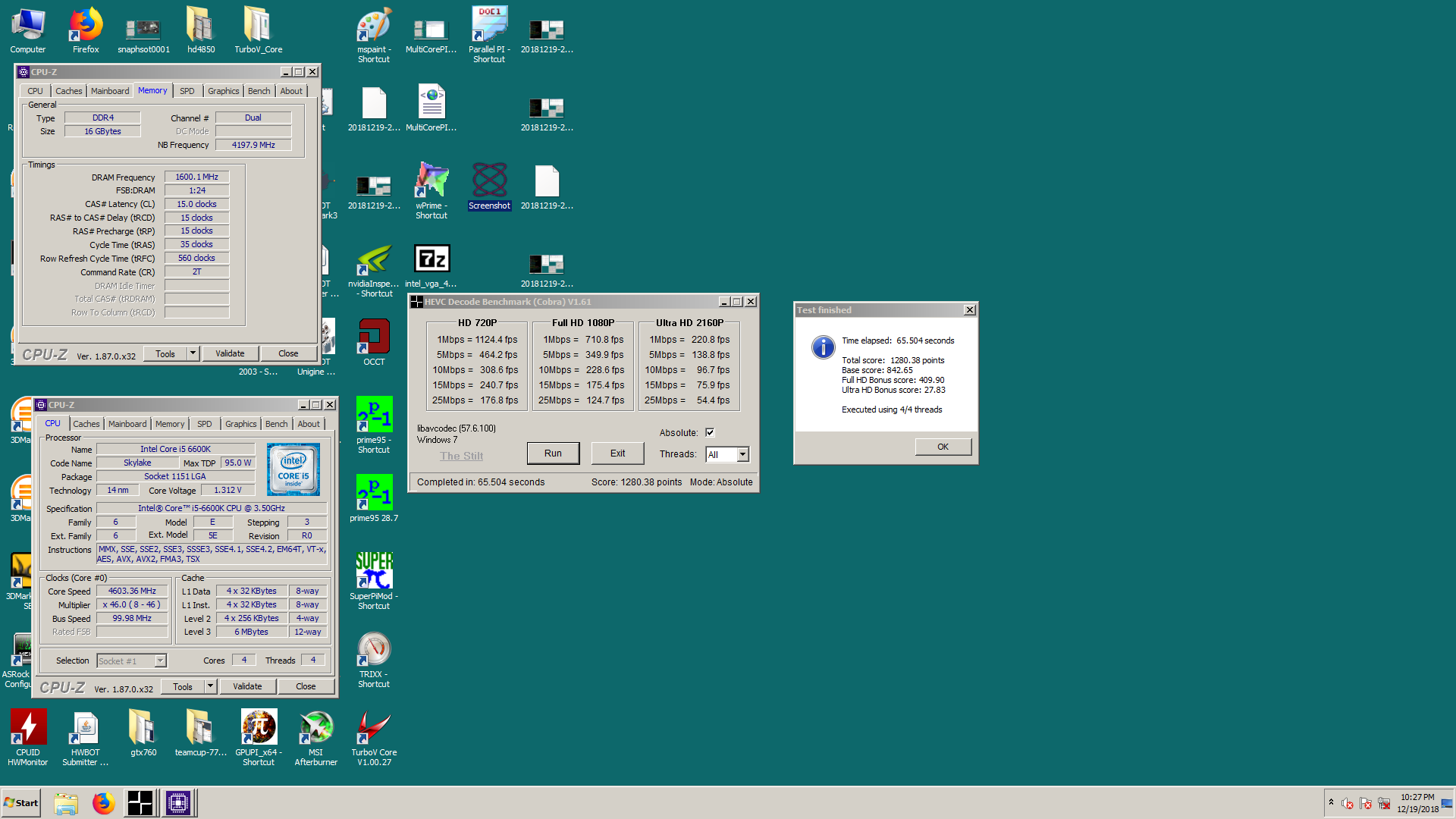The image size is (1456, 819).
Task: Click CPU-Z taskbar button
Action: (179, 802)
